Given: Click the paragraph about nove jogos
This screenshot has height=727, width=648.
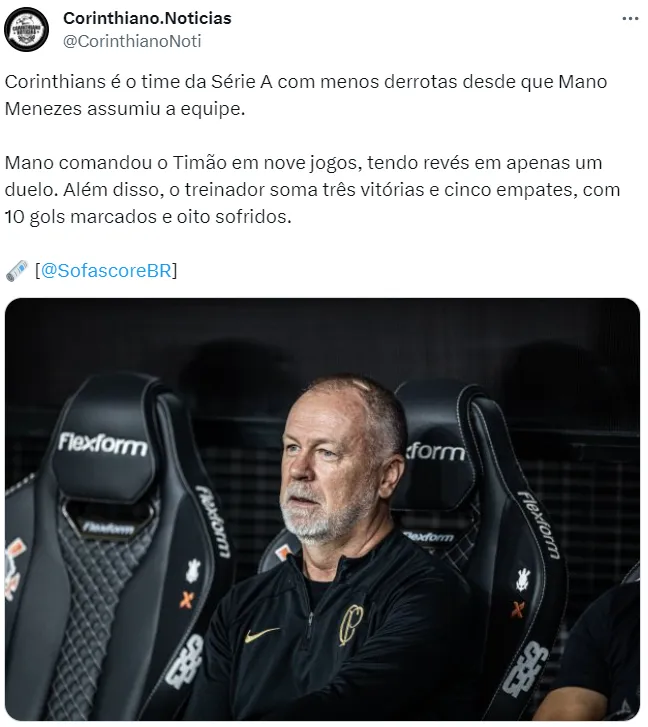Looking at the screenshot, I should pyautogui.click(x=312, y=190).
